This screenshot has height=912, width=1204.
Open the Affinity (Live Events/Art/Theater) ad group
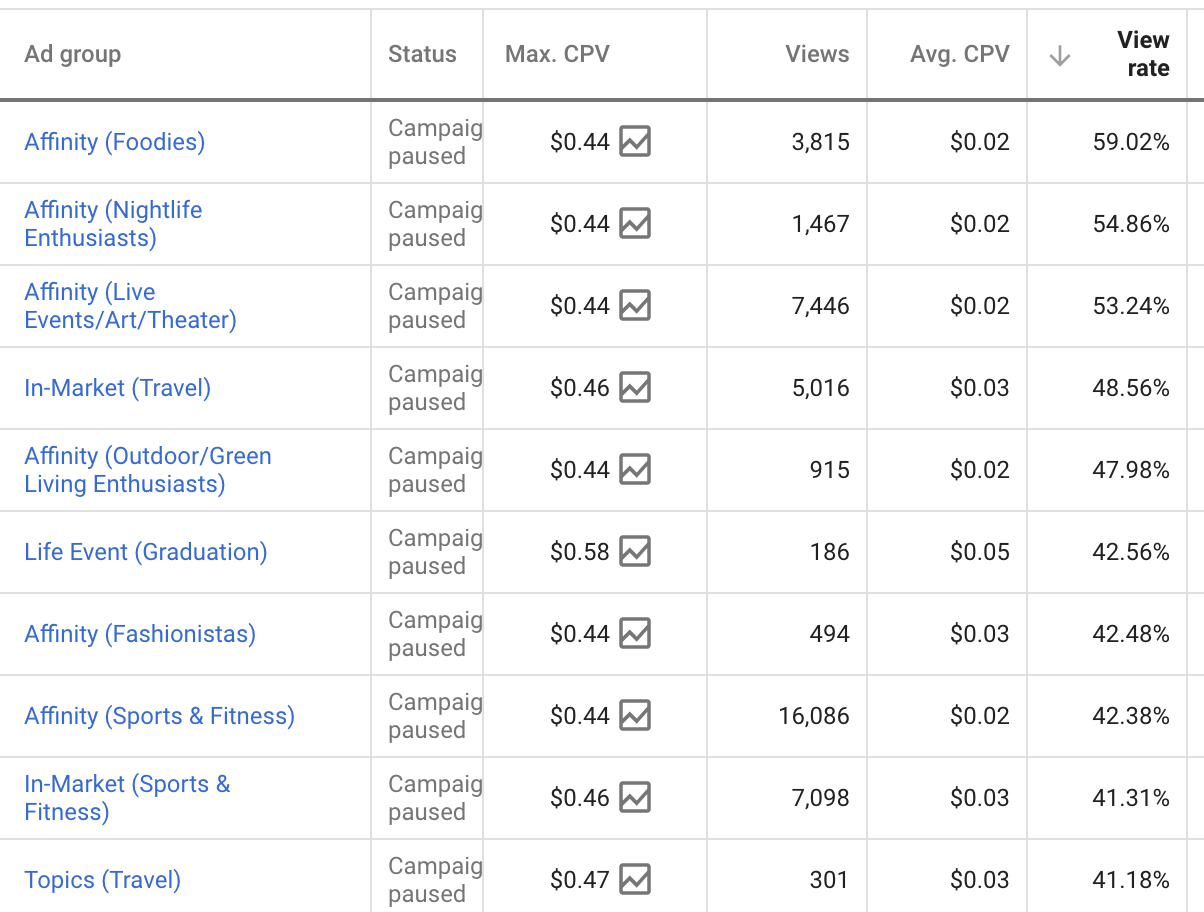(130, 306)
